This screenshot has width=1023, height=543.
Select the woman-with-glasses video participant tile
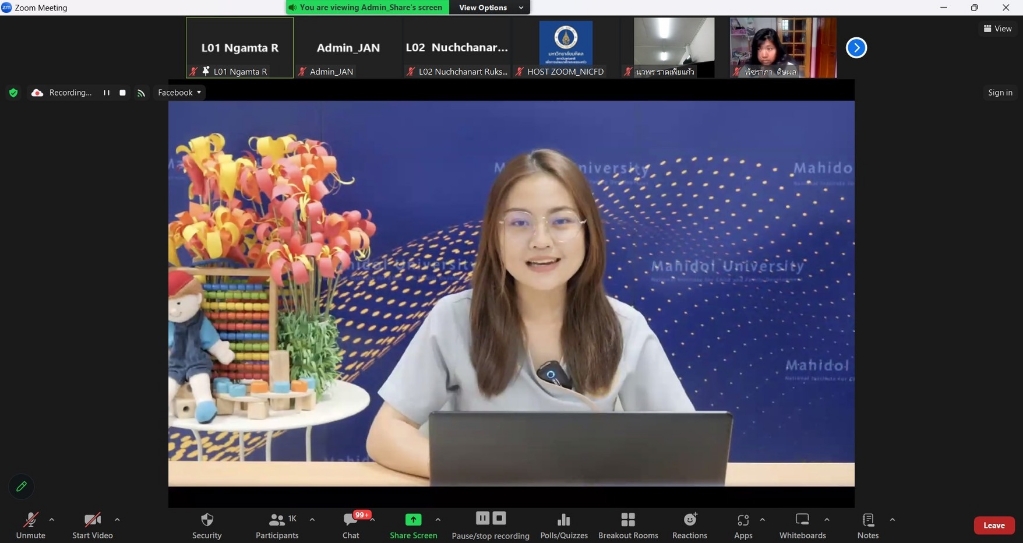pos(783,48)
